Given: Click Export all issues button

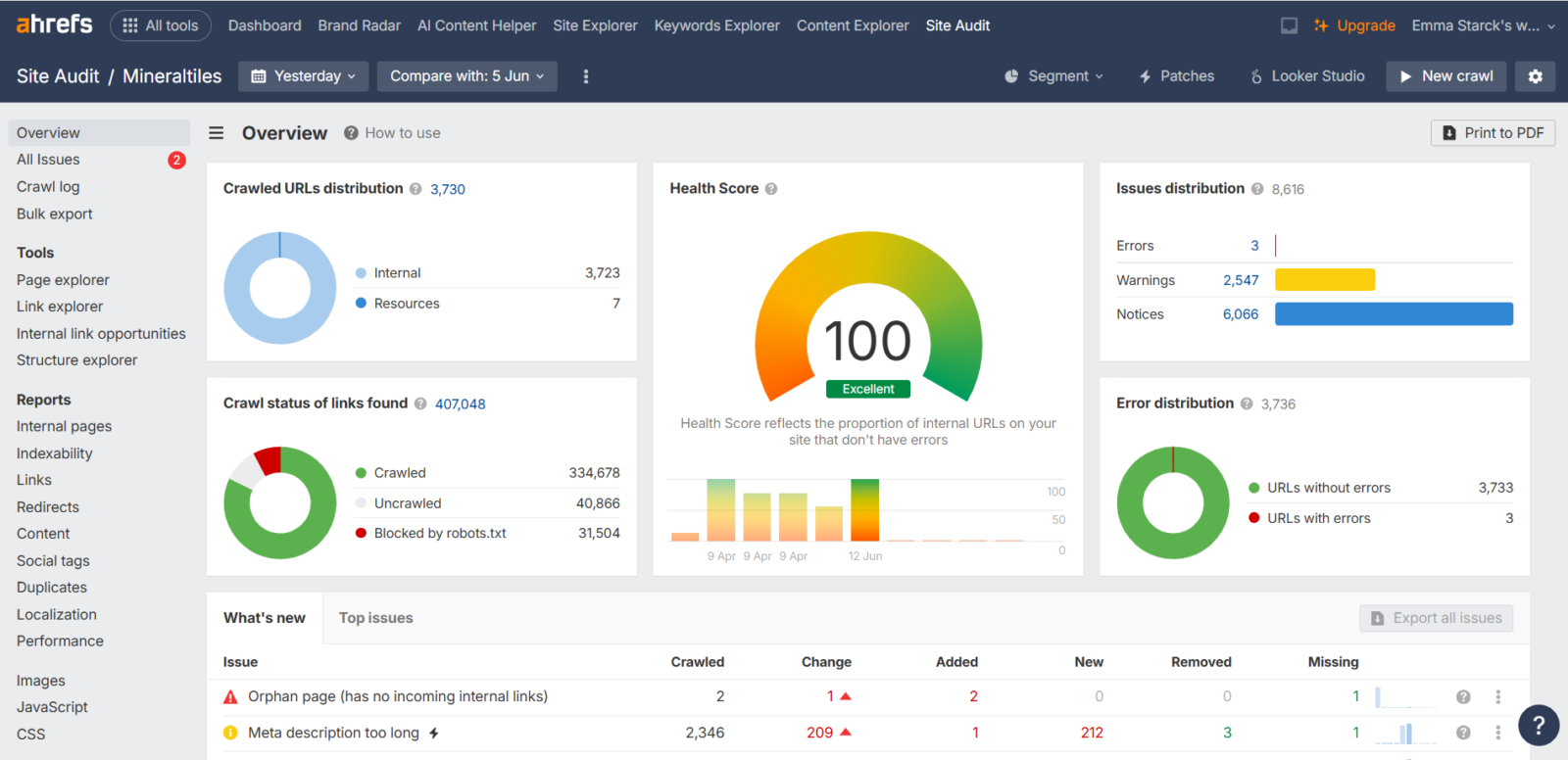Looking at the screenshot, I should (x=1437, y=618).
